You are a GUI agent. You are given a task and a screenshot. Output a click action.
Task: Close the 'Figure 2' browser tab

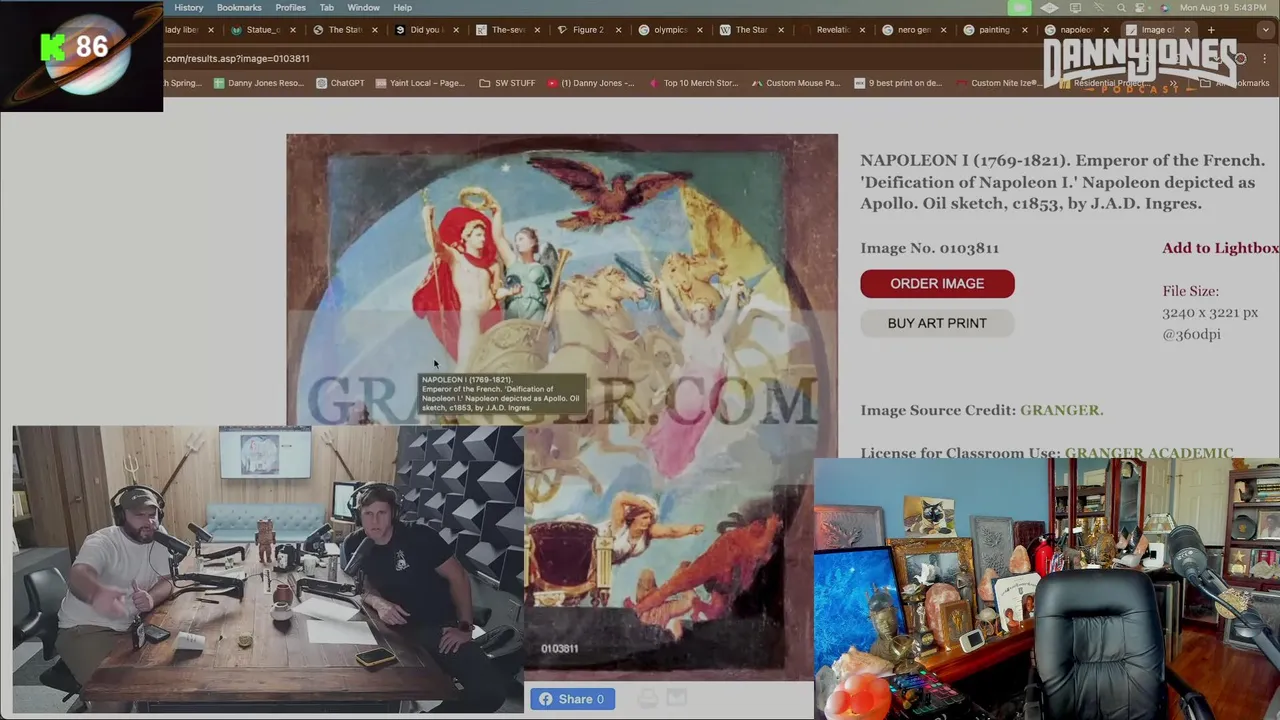point(619,30)
